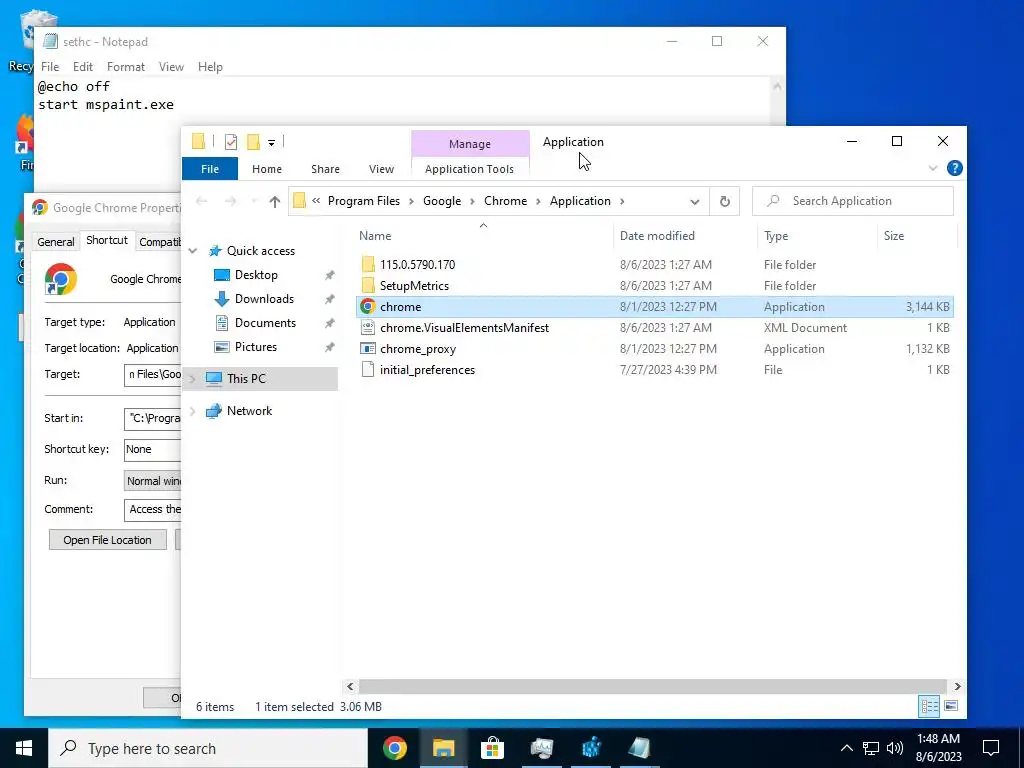Expand the This PC tree node

click(x=193, y=379)
